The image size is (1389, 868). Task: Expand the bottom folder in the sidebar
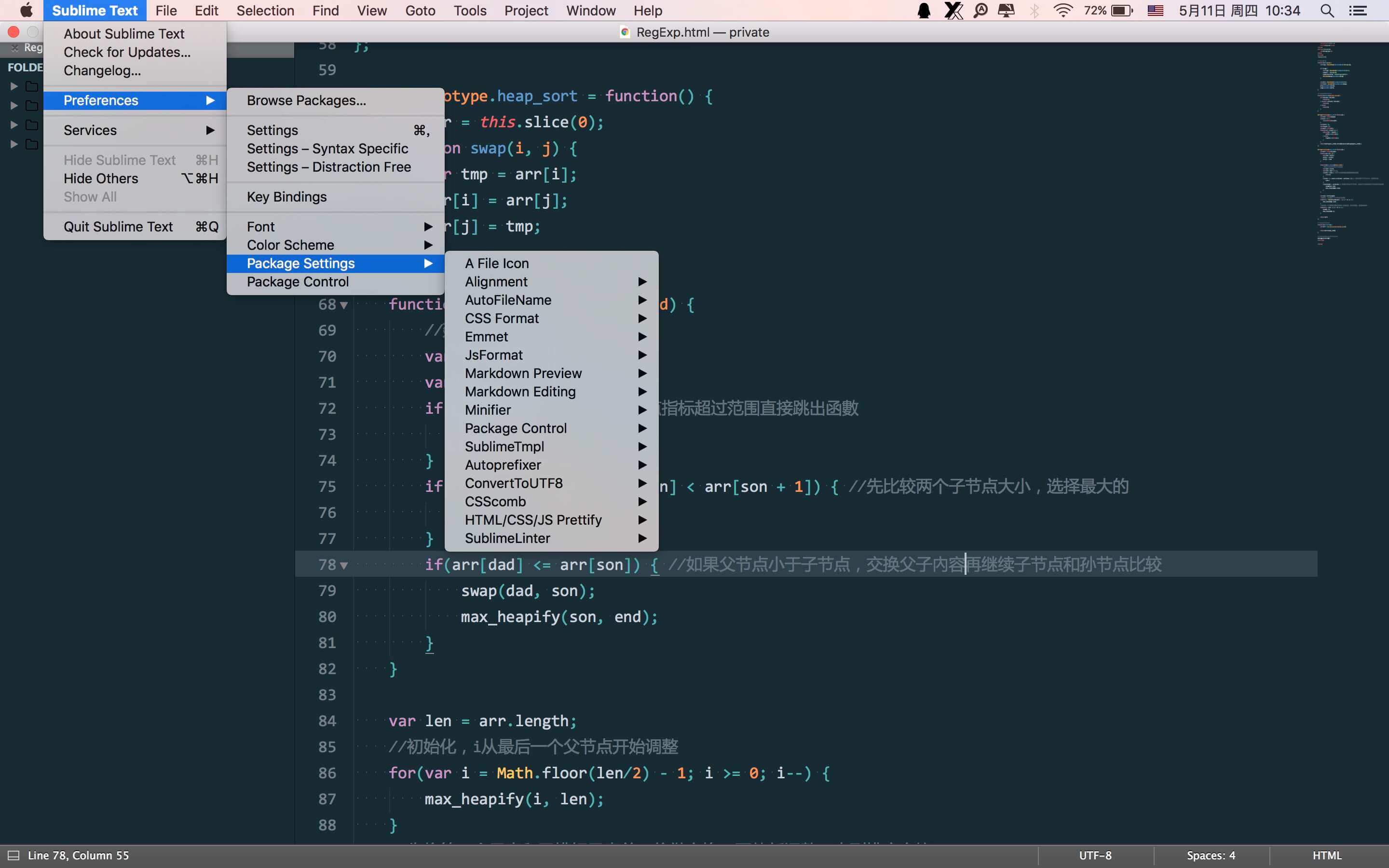click(x=14, y=144)
